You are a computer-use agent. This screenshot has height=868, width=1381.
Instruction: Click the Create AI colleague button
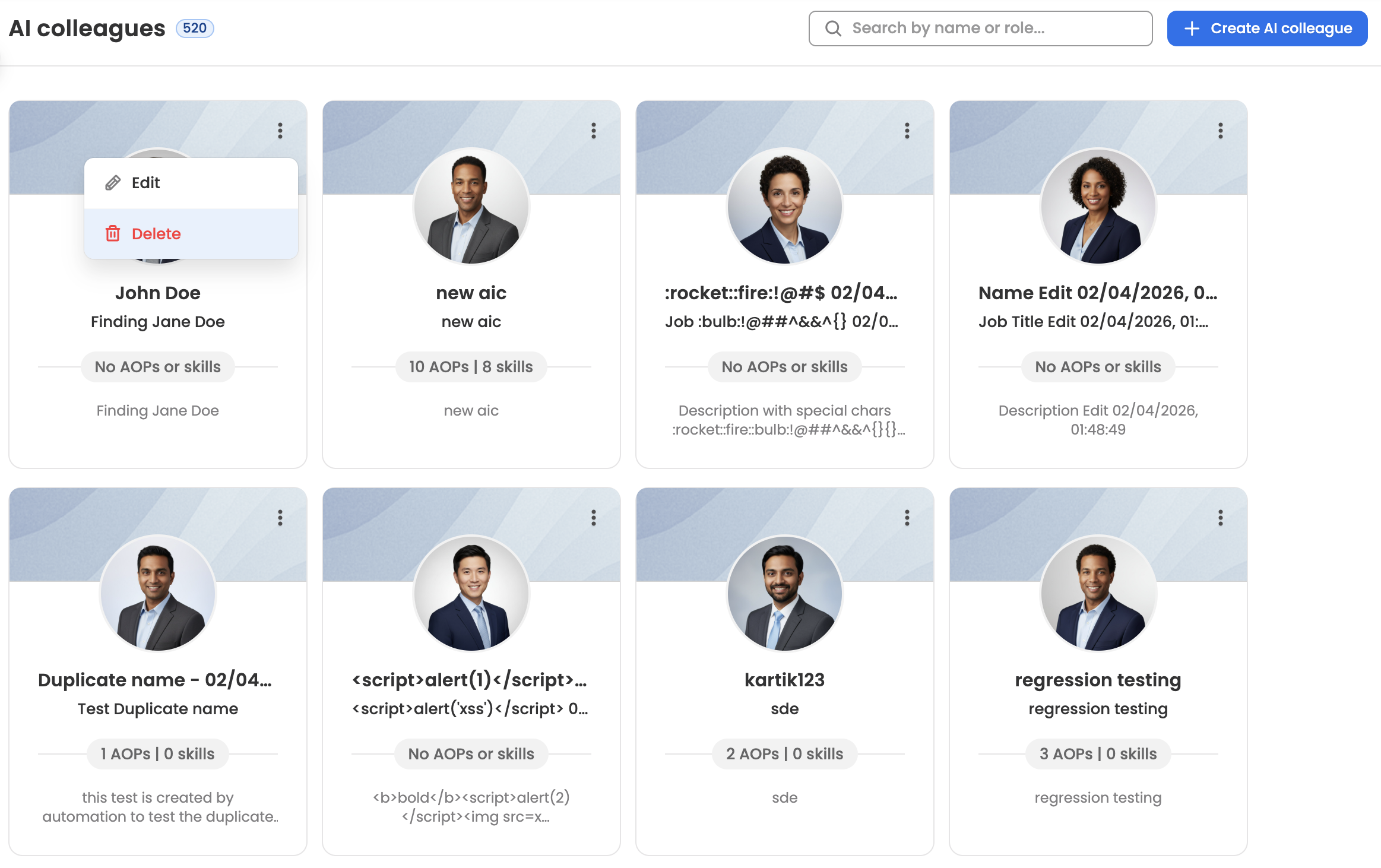point(1267,28)
